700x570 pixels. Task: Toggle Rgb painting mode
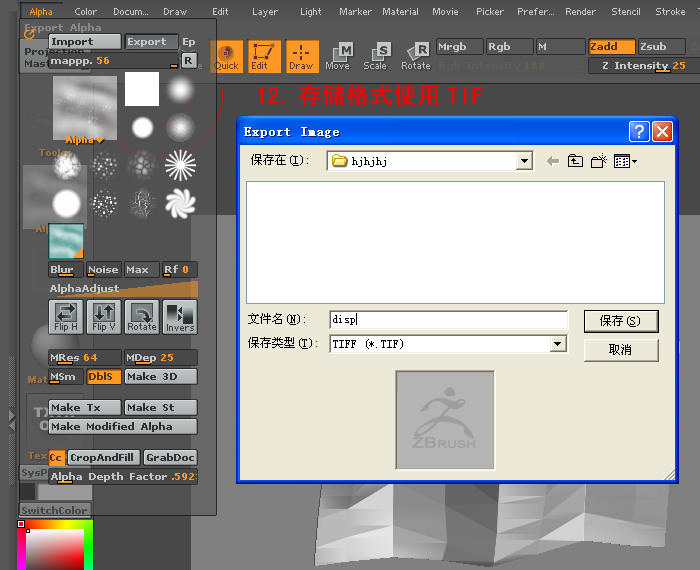[x=509, y=46]
